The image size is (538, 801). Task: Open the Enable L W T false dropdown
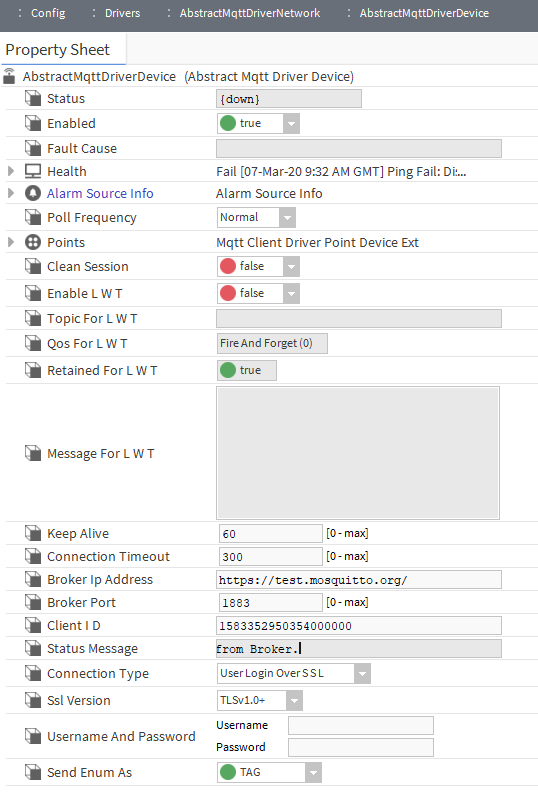[x=291, y=294]
